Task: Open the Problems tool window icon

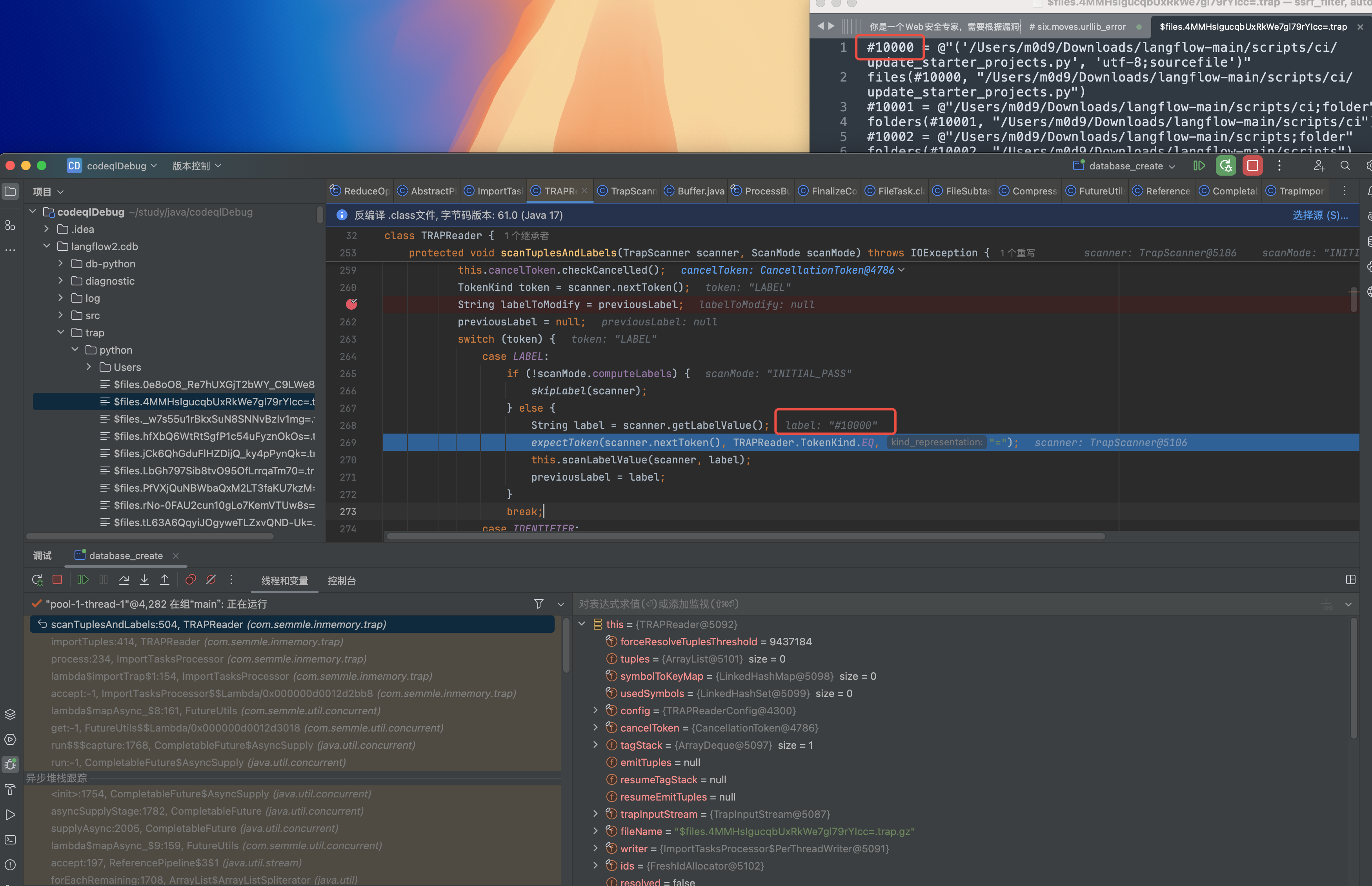Action: coord(10,865)
